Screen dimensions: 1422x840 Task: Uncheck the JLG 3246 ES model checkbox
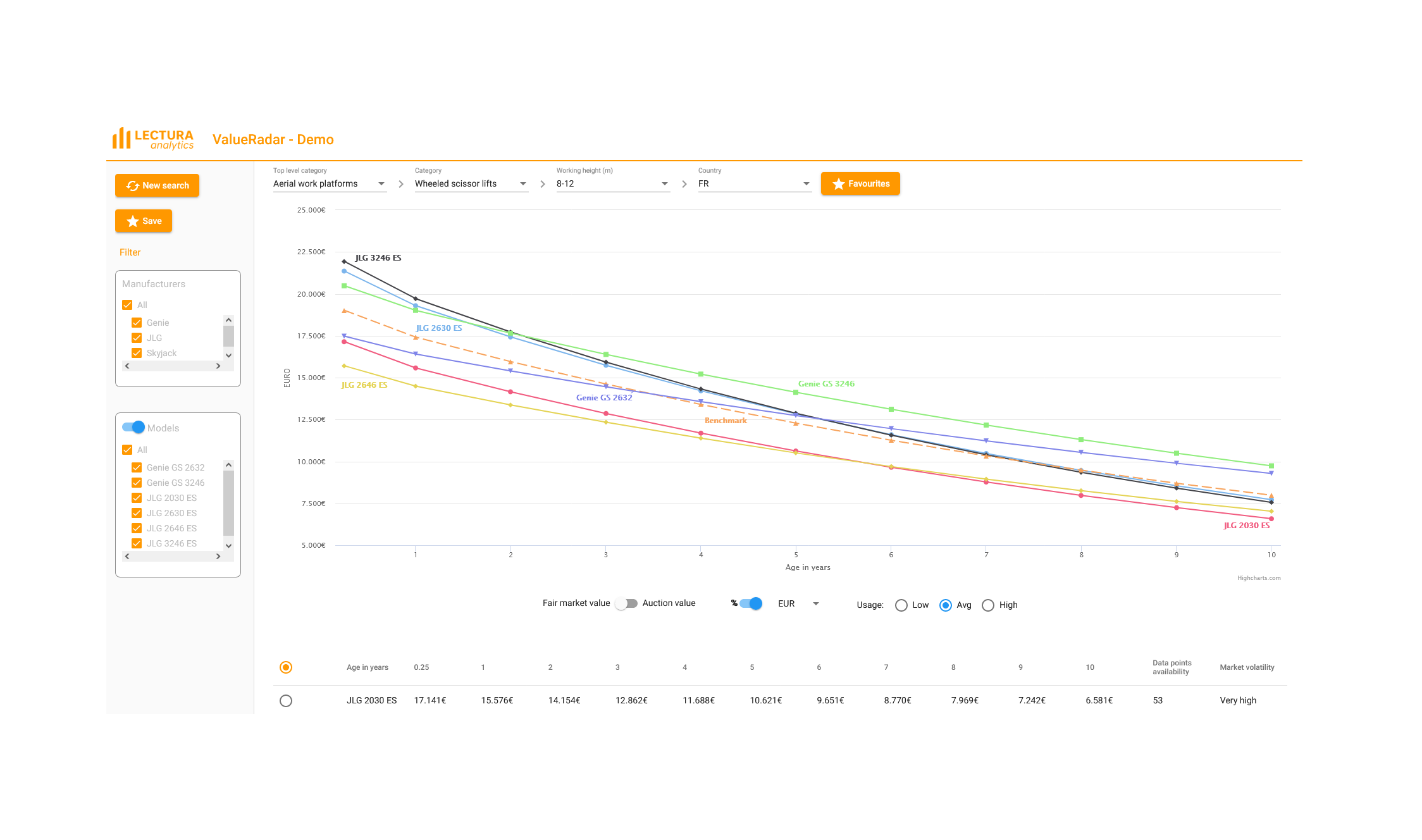[x=137, y=543]
